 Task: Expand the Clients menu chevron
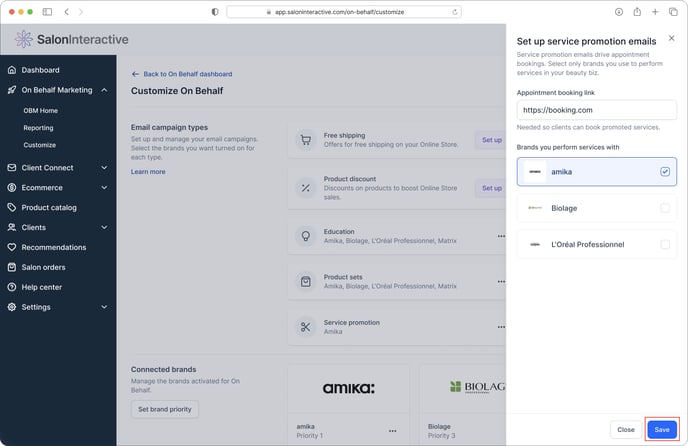[104, 227]
